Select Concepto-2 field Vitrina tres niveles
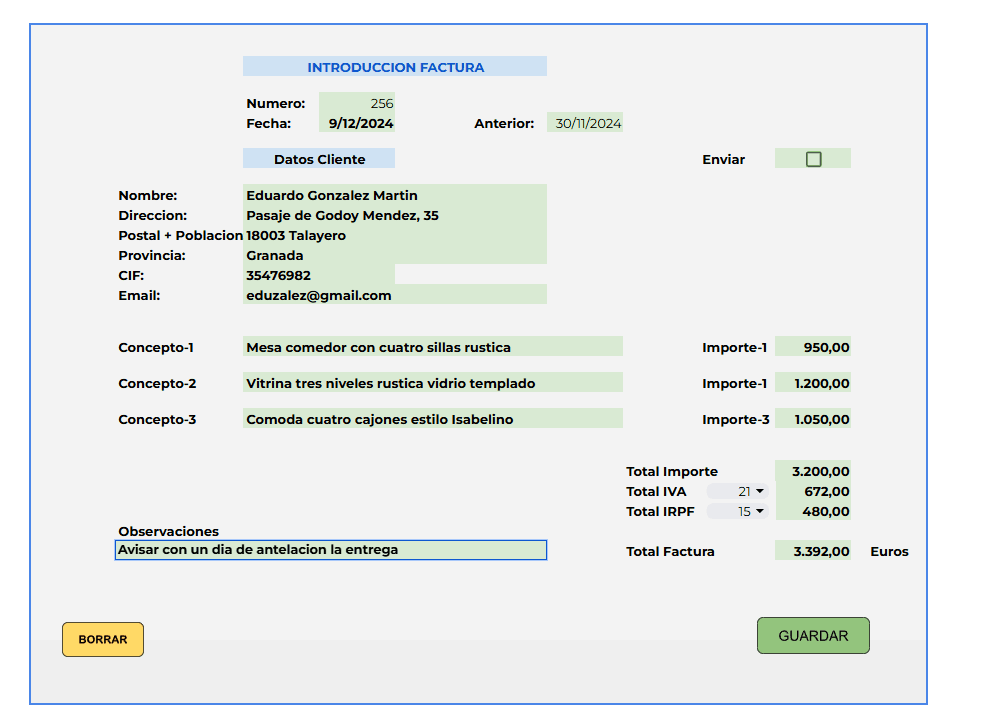The image size is (1005, 726). click(433, 383)
